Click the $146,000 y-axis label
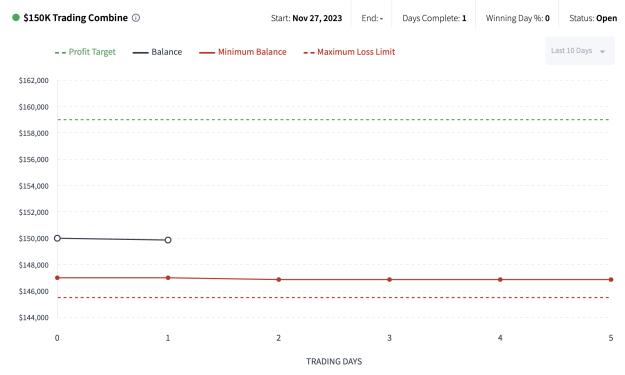625x375 pixels. pyautogui.click(x=33, y=291)
